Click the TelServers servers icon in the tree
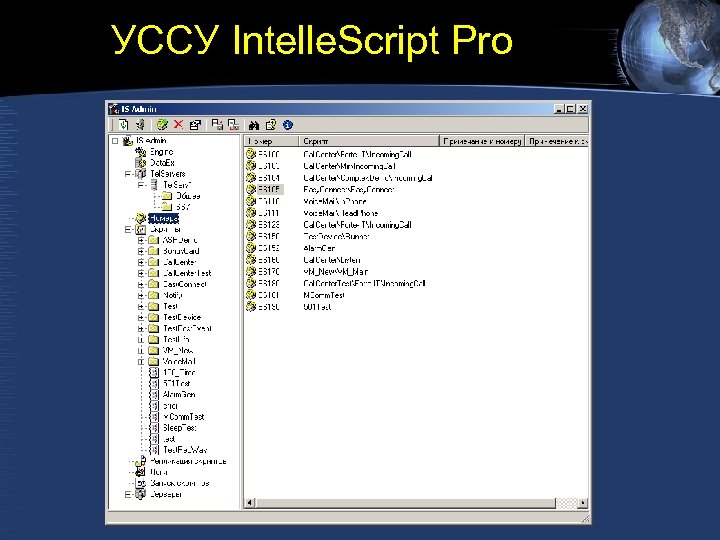This screenshot has height=540, width=720. click(x=141, y=174)
